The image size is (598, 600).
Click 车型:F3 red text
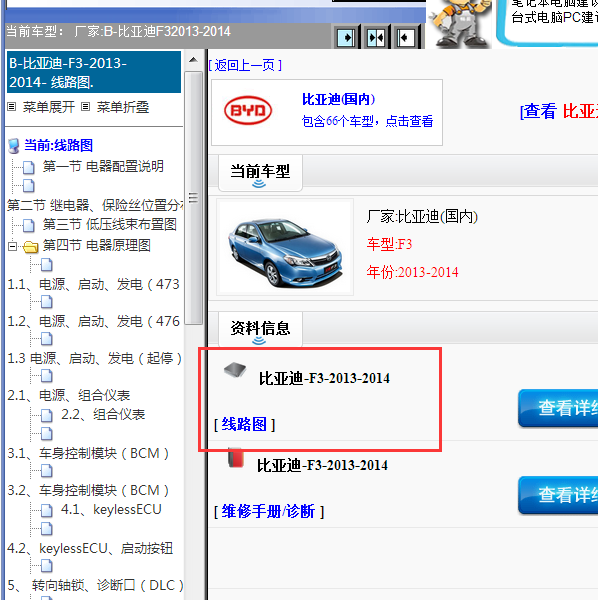pos(389,244)
